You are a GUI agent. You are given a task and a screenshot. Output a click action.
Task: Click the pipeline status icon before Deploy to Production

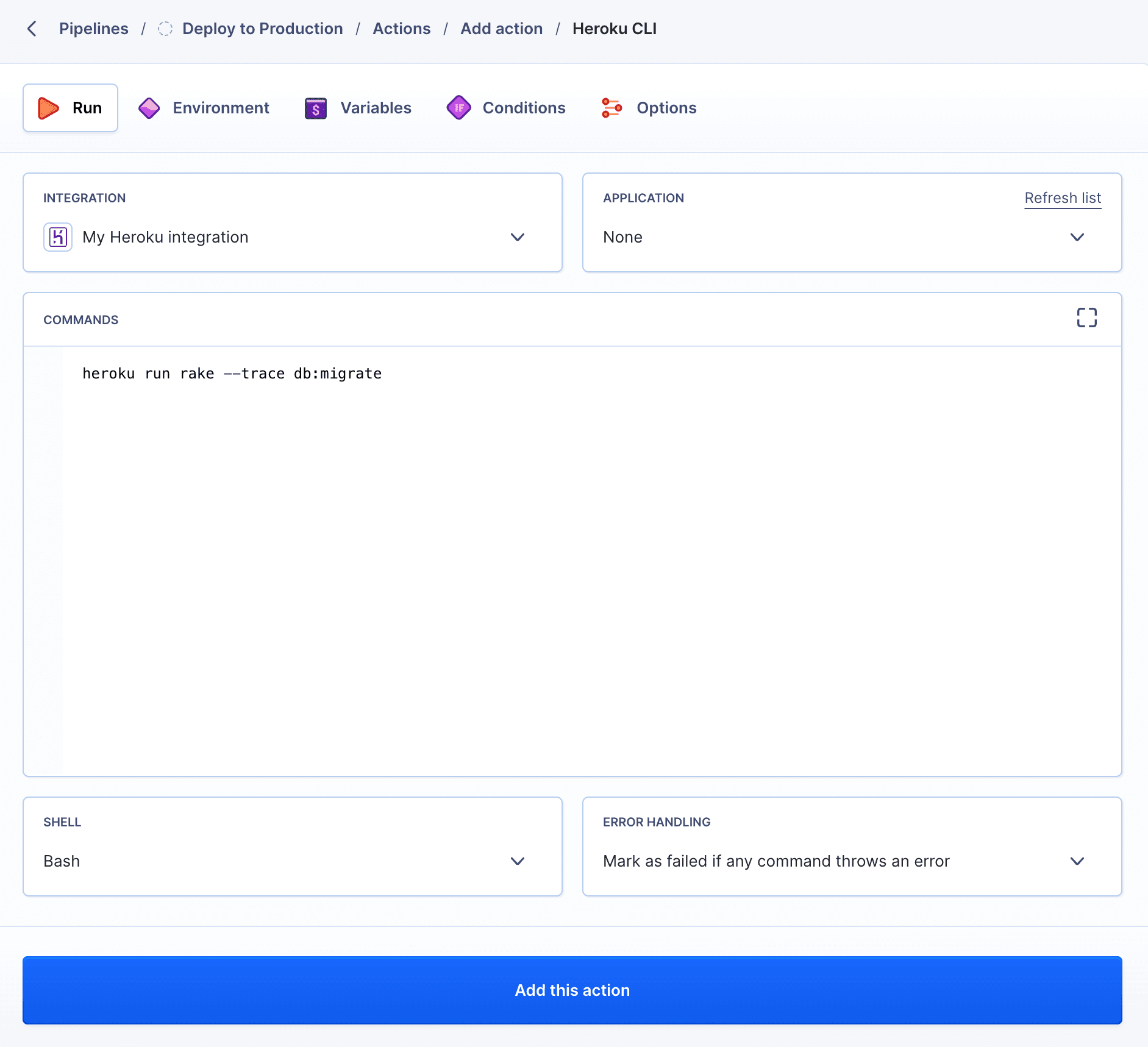(x=165, y=28)
